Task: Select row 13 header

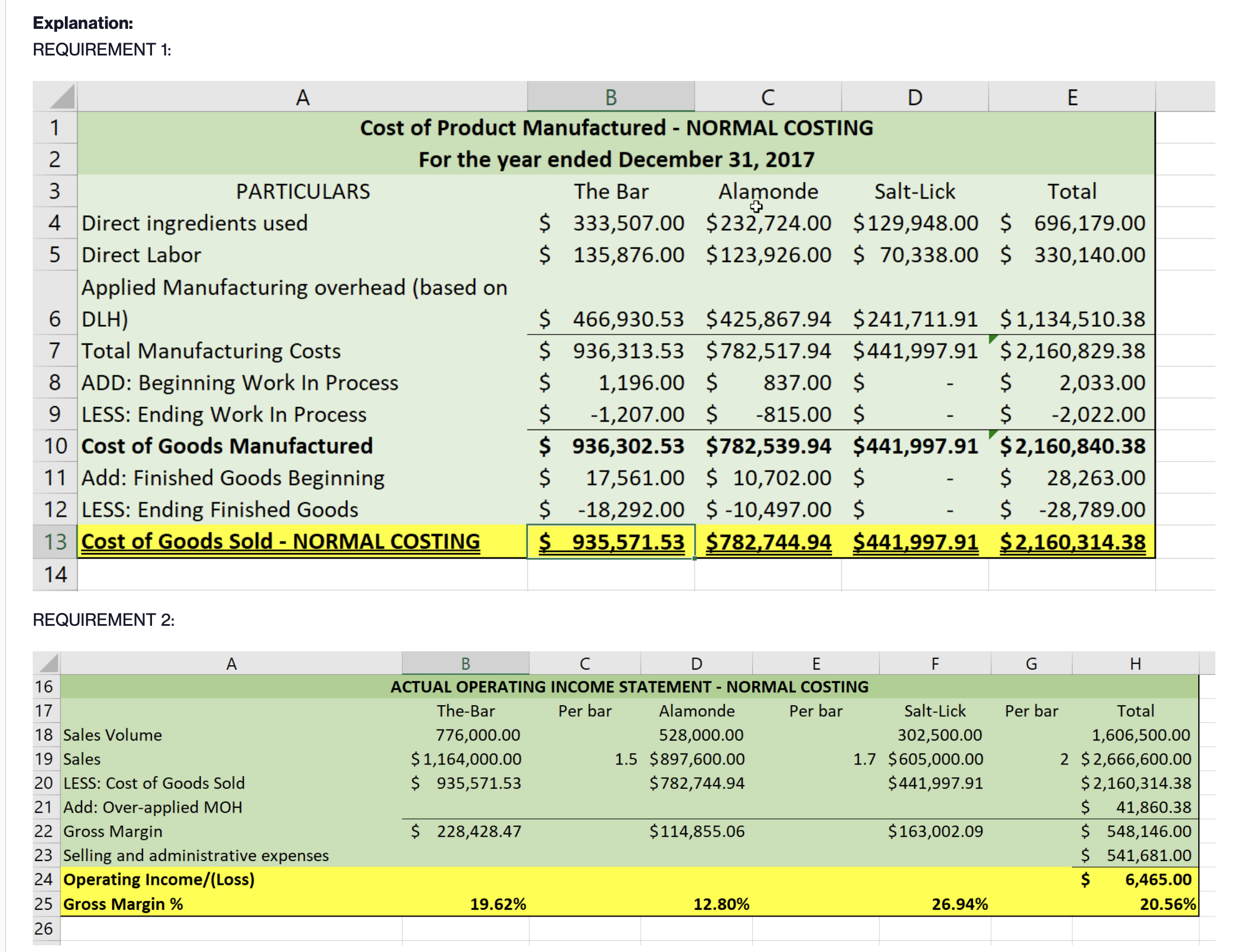Action: (55, 542)
